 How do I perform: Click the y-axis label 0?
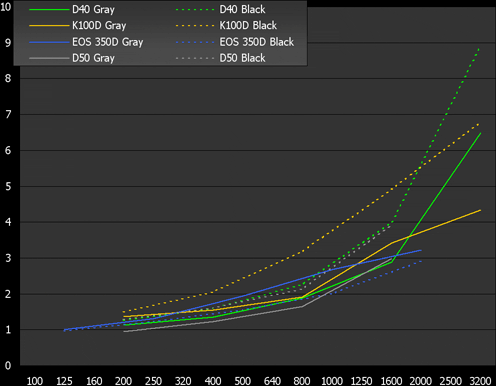click(x=8, y=366)
